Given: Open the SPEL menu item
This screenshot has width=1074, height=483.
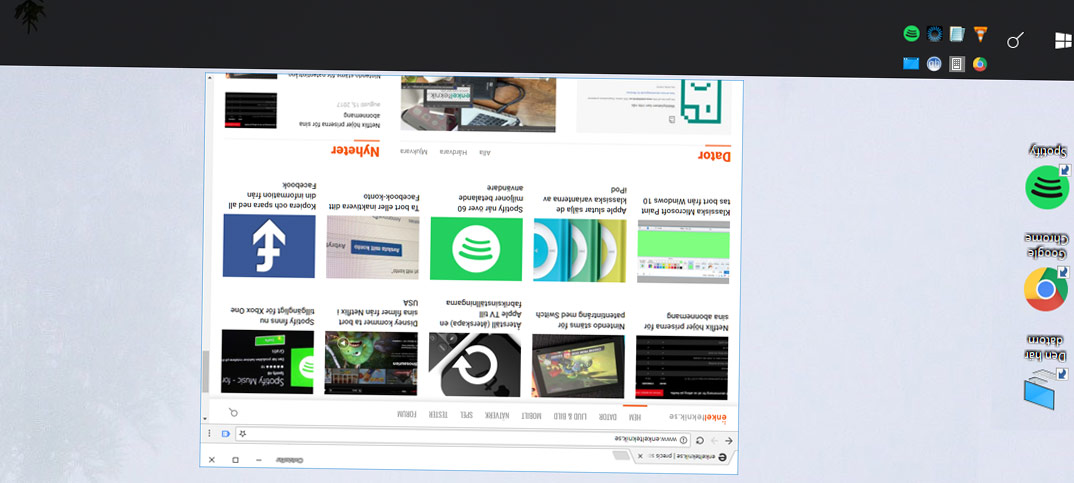Looking at the screenshot, I should point(466,415).
